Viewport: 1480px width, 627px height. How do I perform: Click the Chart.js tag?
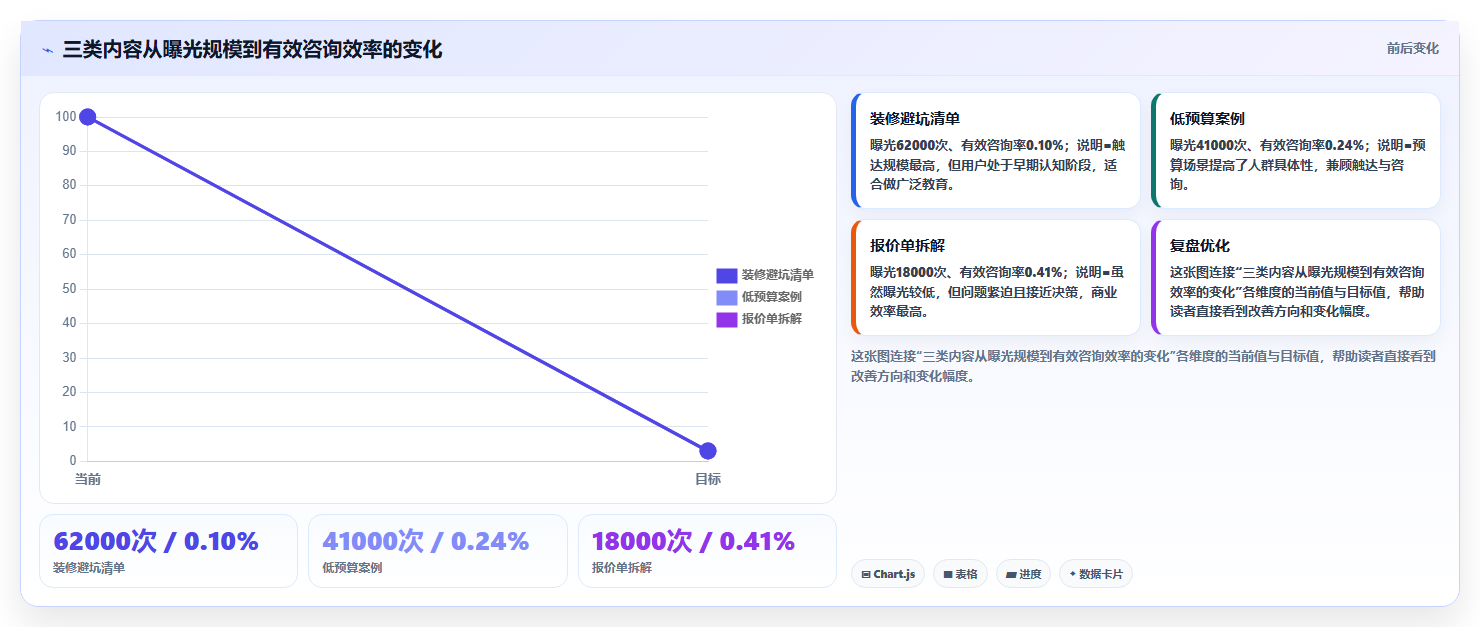coord(888,574)
